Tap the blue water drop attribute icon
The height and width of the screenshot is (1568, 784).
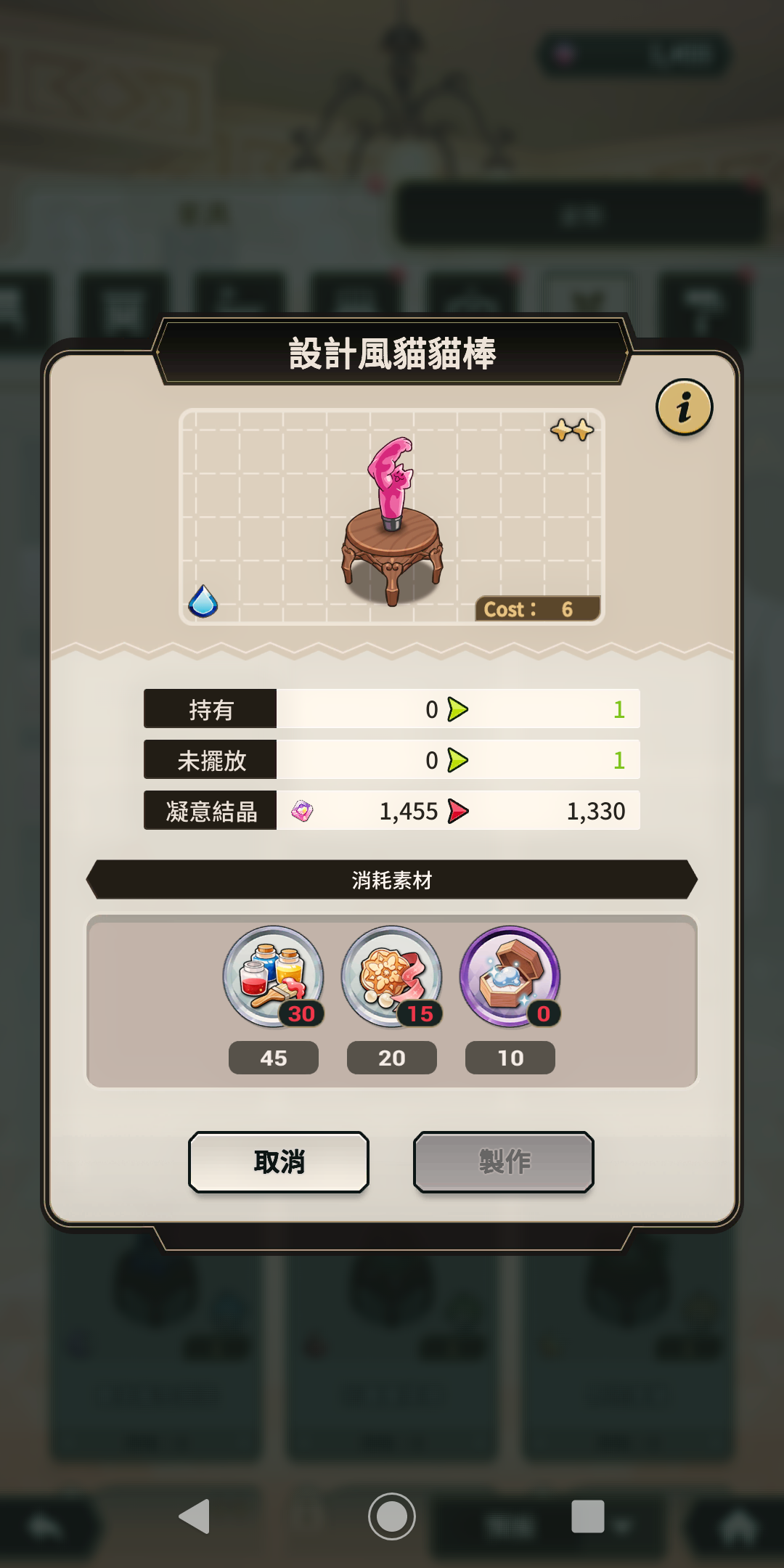coord(203,601)
